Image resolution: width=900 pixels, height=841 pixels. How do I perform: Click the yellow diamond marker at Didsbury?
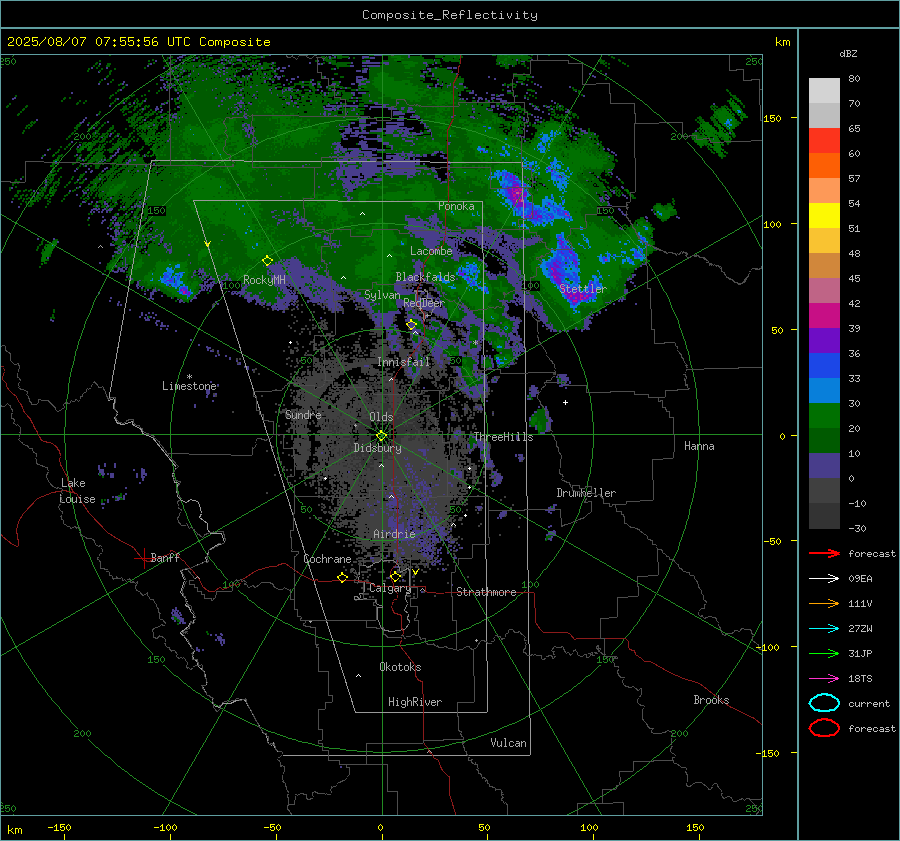pos(381,436)
